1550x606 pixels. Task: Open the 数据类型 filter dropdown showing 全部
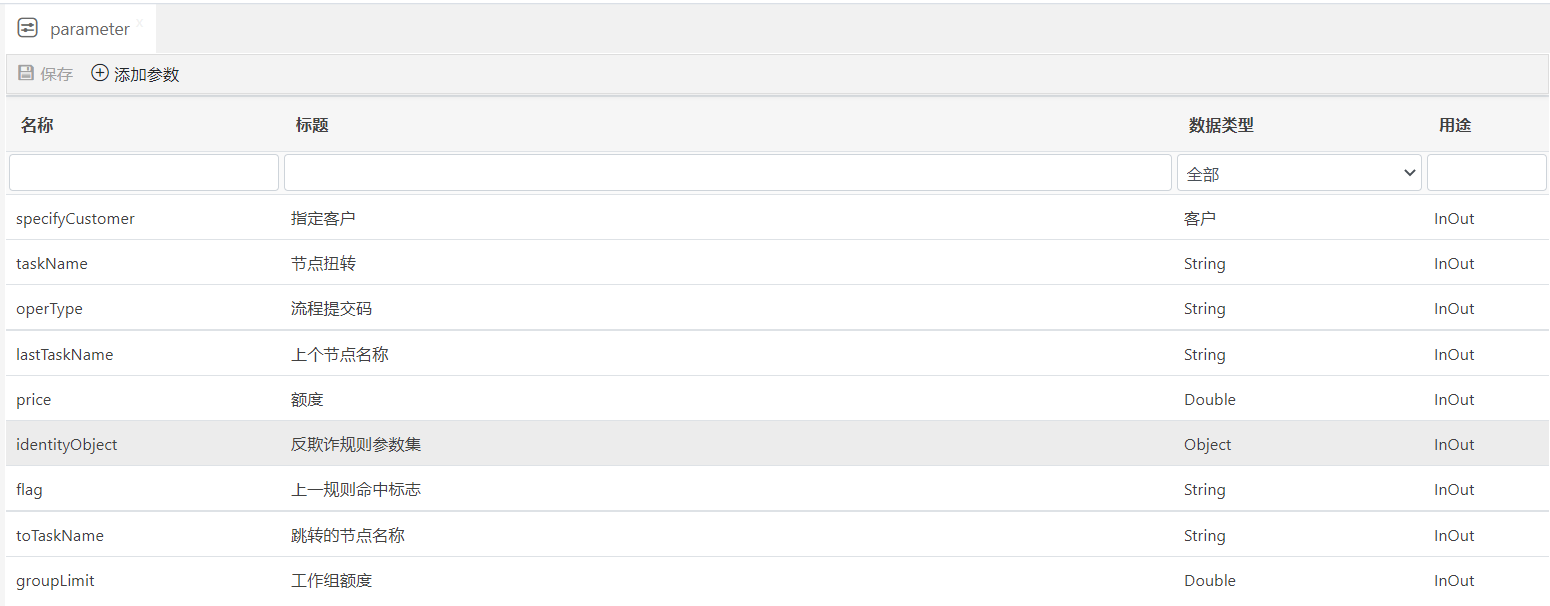tap(1299, 173)
